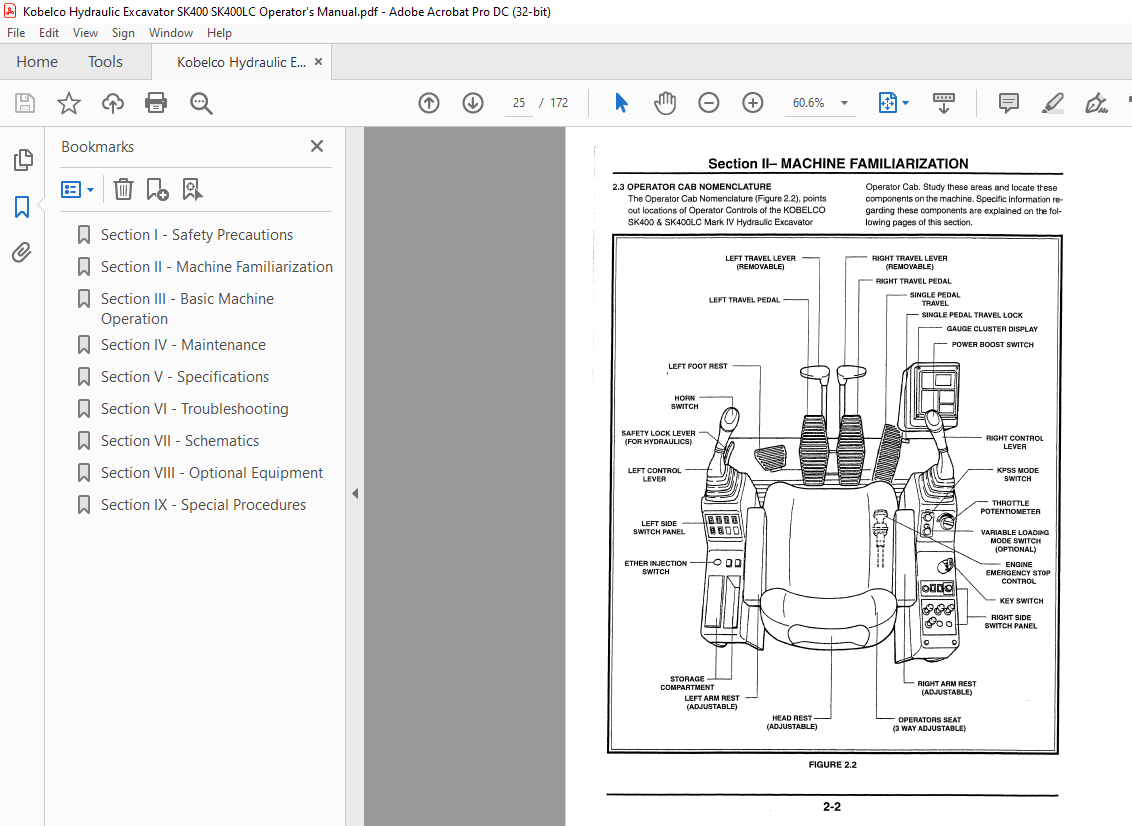The height and width of the screenshot is (826, 1132).
Task: Toggle the Bookmarks panel in sidebar
Action: pos(22,207)
